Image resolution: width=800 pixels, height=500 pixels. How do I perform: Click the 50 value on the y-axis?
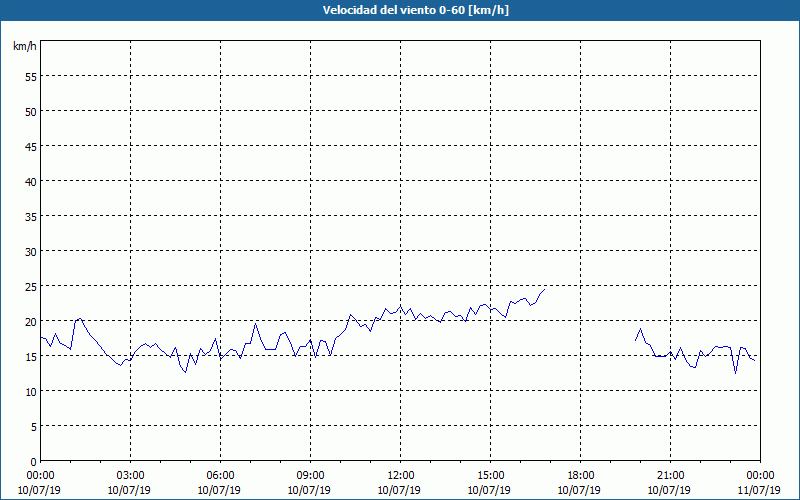31,111
